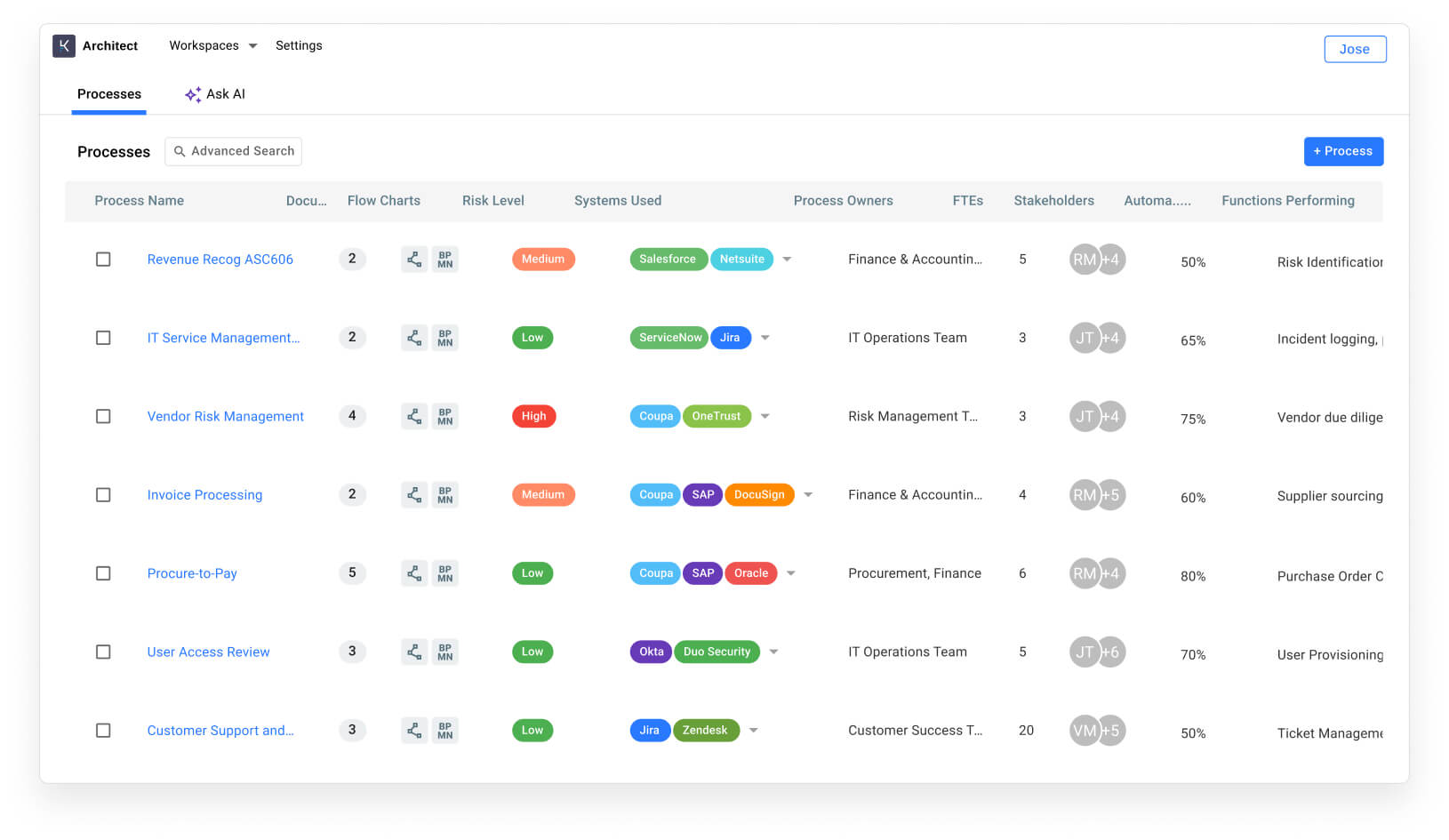Screen dimensions: 1449x840
Task: Click JT stakeholder avatar in User Access Review row
Action: (x=1084, y=652)
